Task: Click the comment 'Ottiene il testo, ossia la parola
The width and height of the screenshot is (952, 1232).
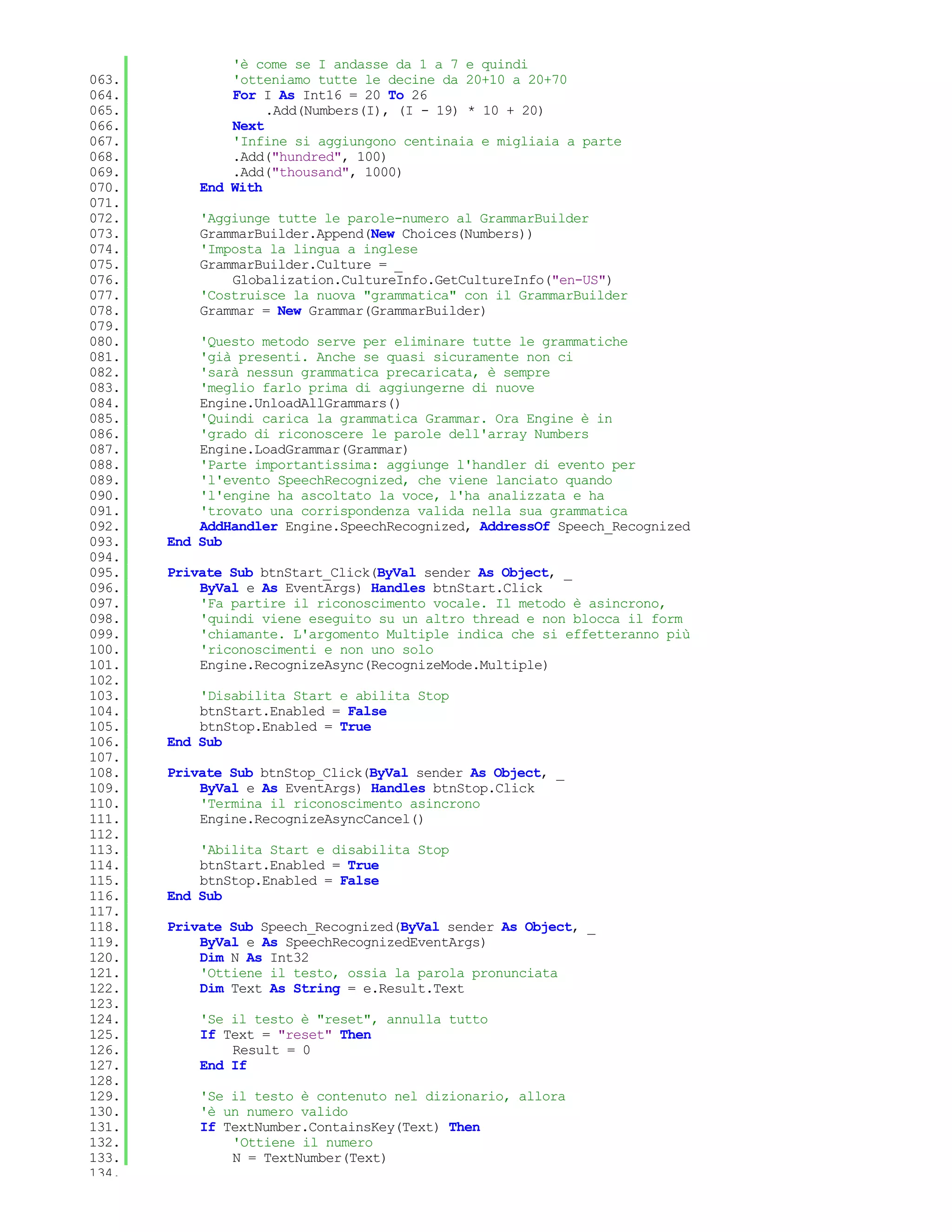Action: 378,974
